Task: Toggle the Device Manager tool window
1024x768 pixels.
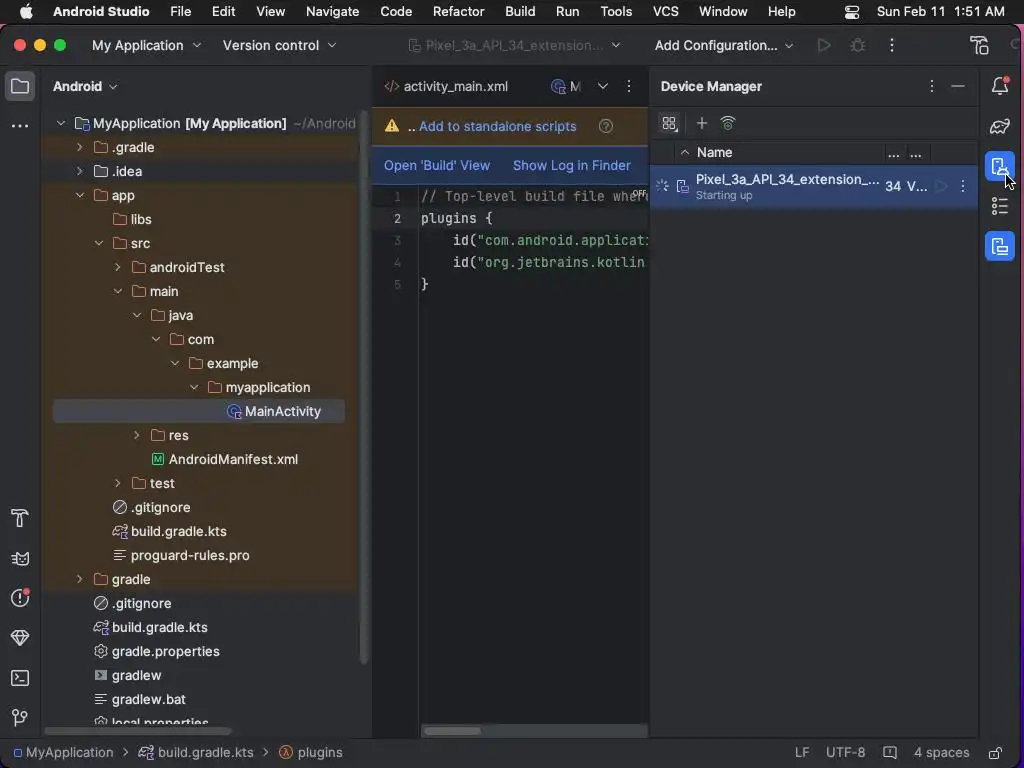Action: tap(1000, 167)
